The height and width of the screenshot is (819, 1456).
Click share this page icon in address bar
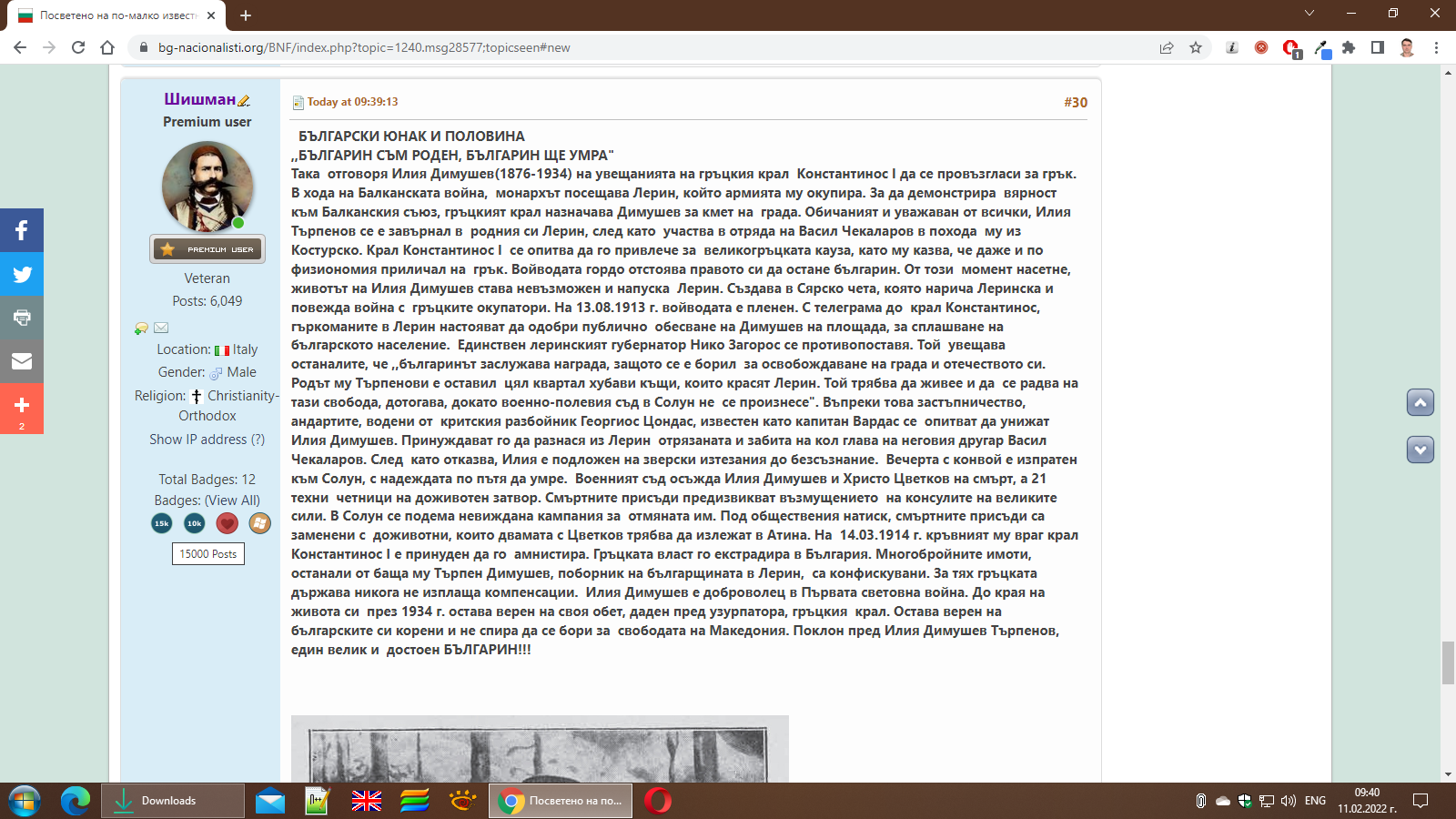tap(1167, 47)
